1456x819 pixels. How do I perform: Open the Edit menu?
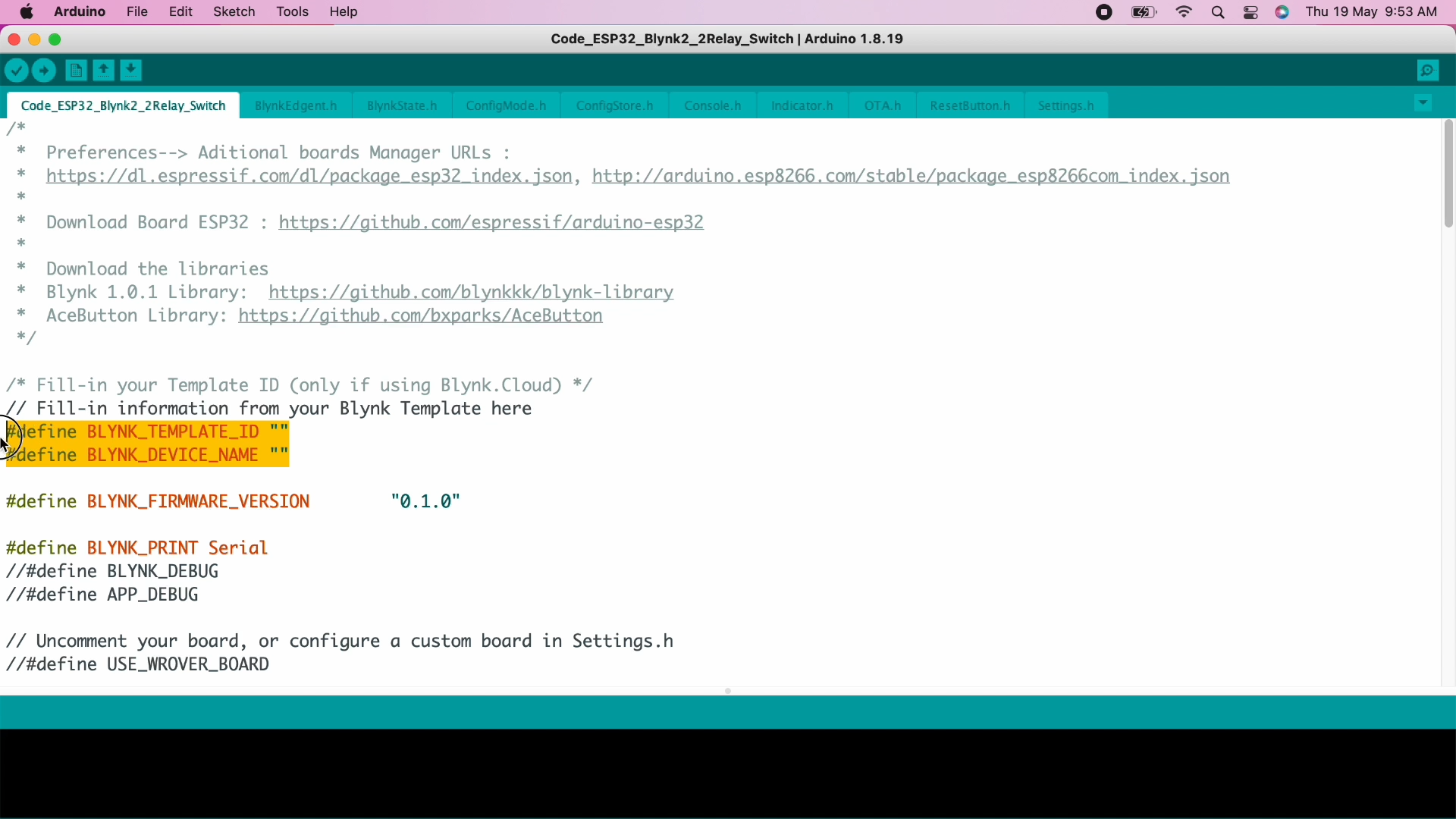(x=180, y=12)
